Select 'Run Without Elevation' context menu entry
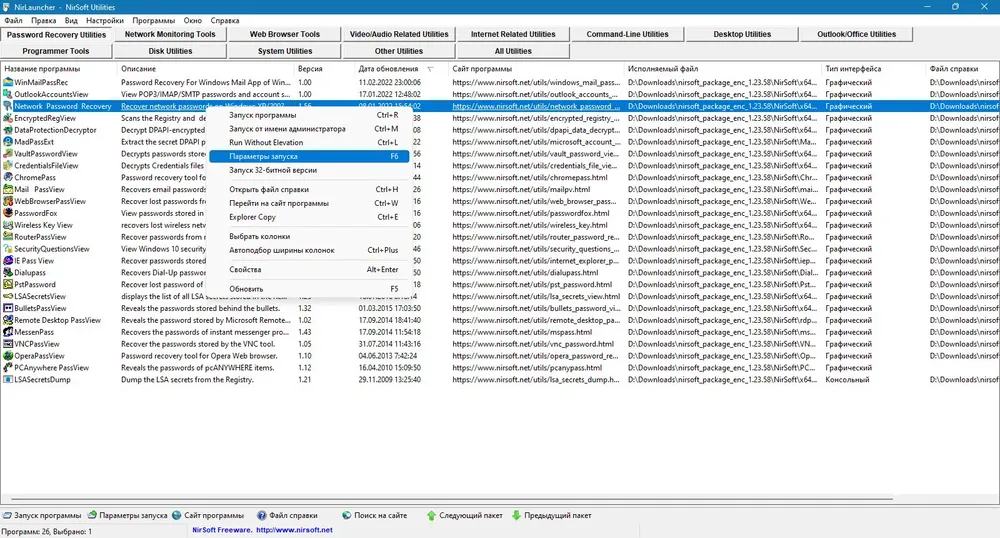Screen dimensions: 1000x538 pos(309,143)
